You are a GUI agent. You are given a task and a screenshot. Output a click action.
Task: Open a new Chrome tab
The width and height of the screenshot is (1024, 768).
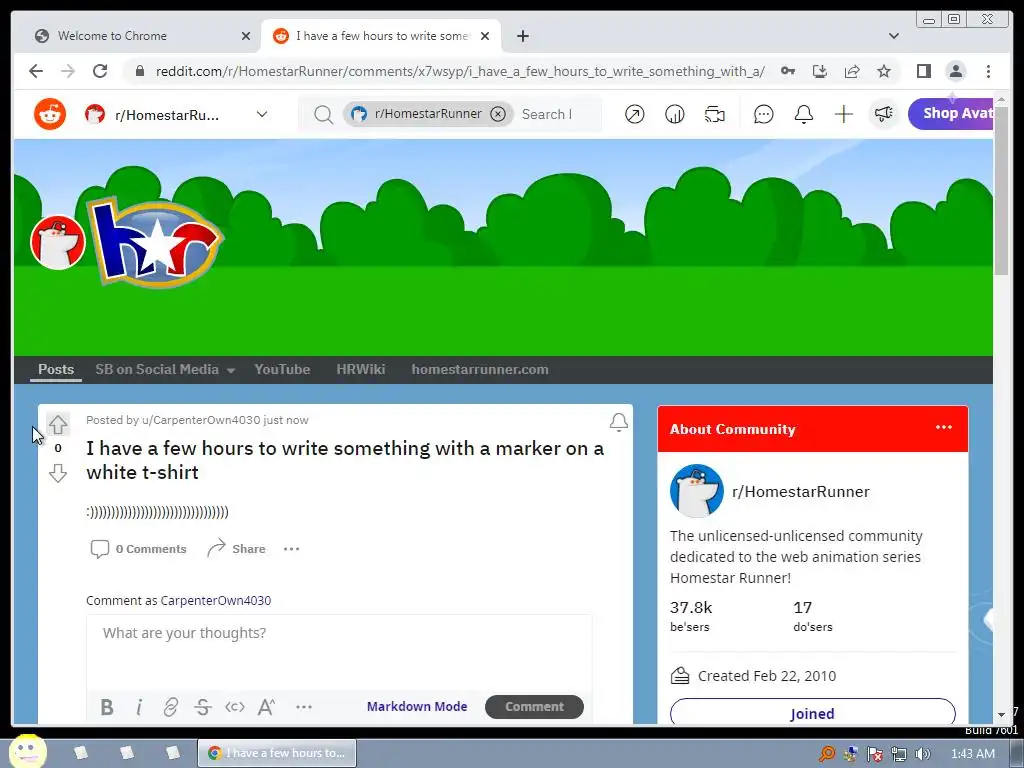click(522, 36)
